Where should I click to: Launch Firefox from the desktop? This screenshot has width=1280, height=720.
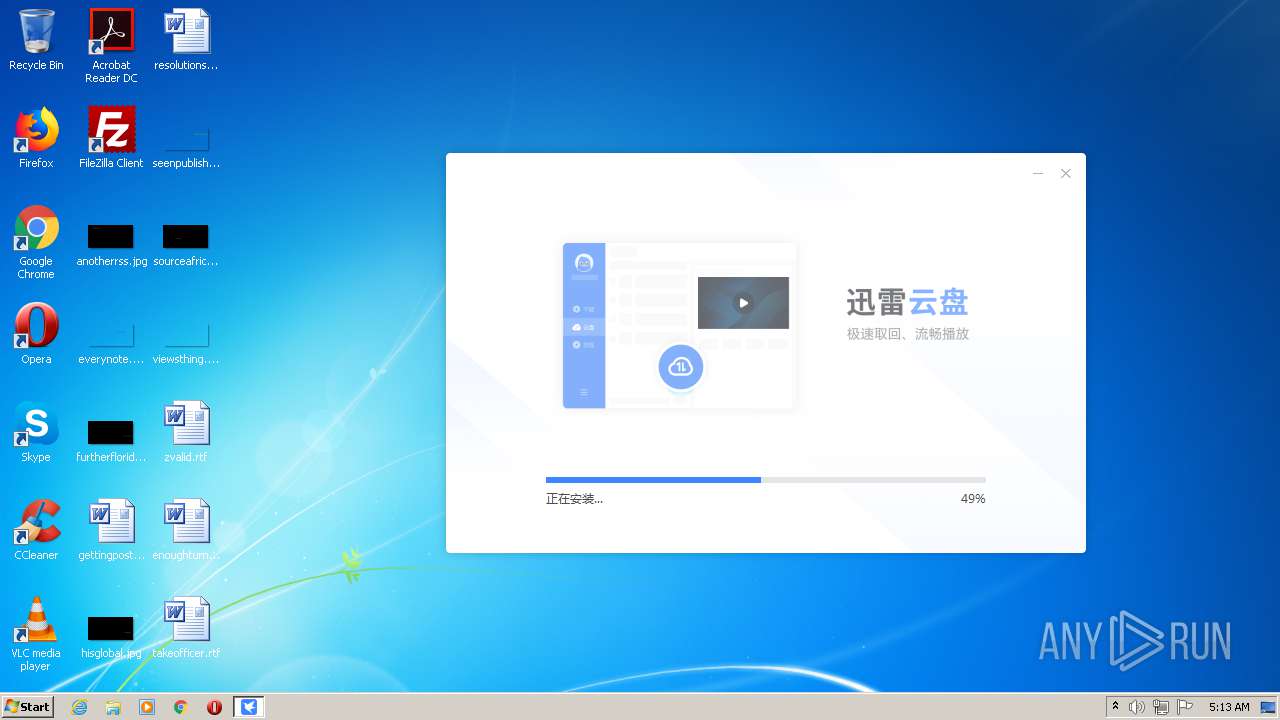tap(36, 138)
